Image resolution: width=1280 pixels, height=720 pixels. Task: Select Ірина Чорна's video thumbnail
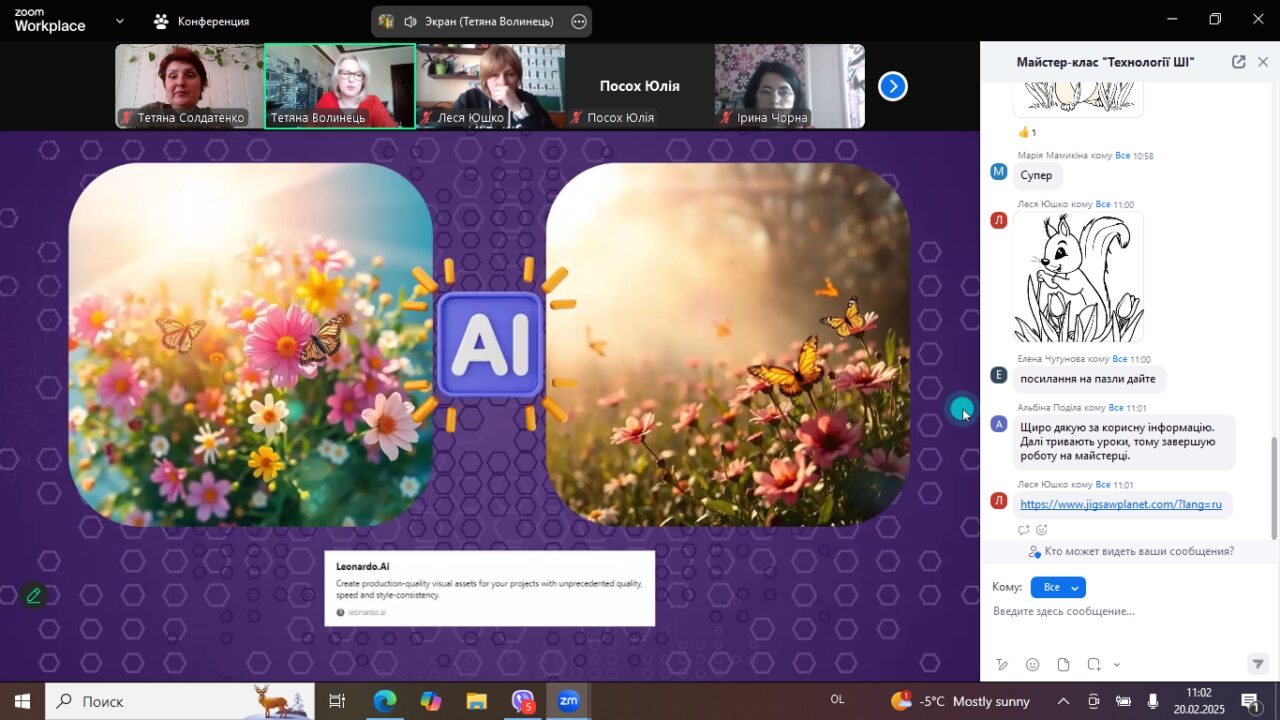point(790,86)
